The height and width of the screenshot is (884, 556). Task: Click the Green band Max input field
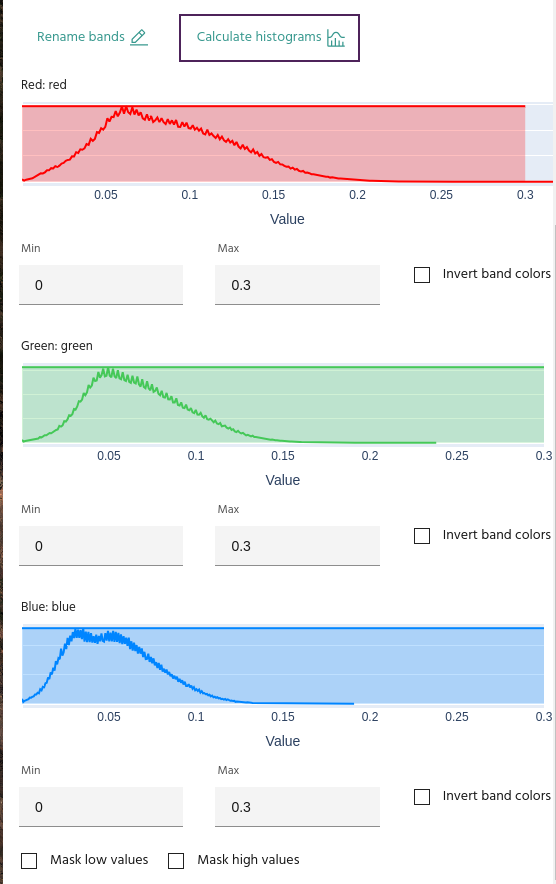tap(297, 546)
